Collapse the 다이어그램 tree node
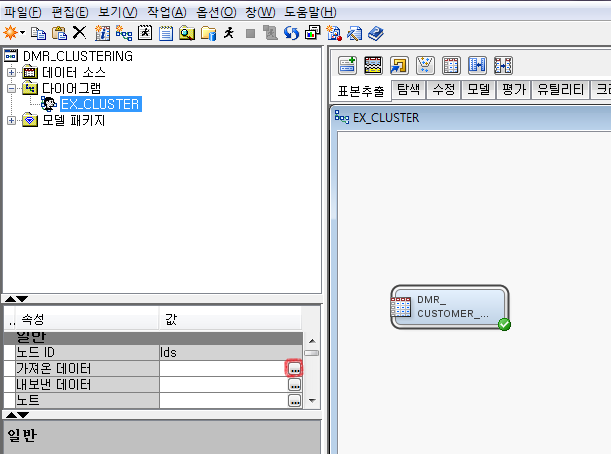Screen dimensions: 611x454 coord(11,88)
